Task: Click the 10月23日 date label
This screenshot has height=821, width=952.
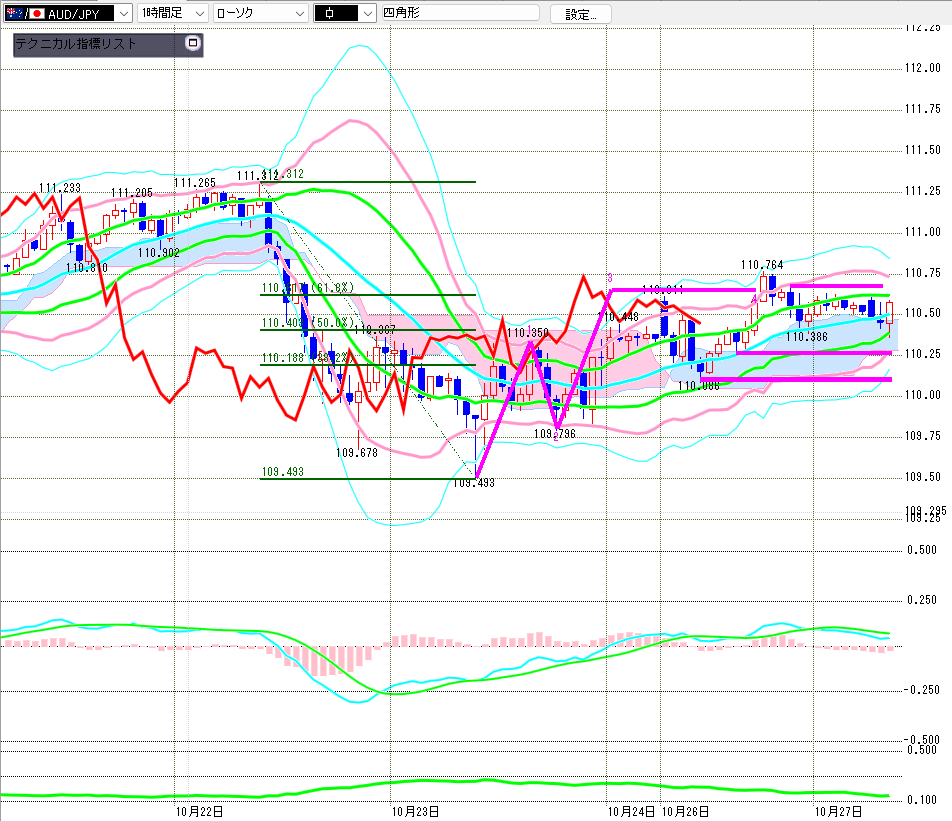Action: pos(415,812)
